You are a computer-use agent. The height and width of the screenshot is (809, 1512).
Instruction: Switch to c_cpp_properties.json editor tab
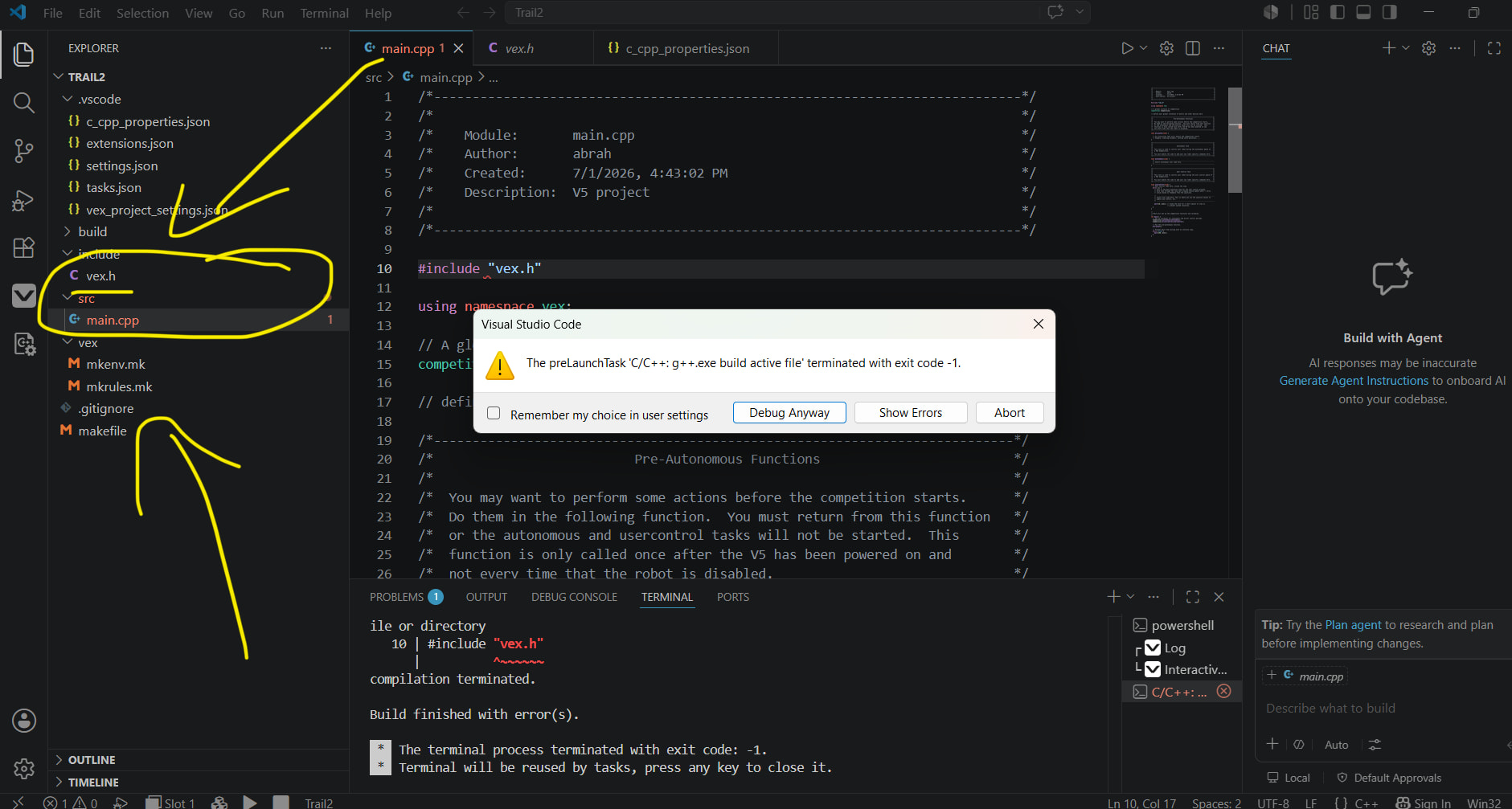687,48
